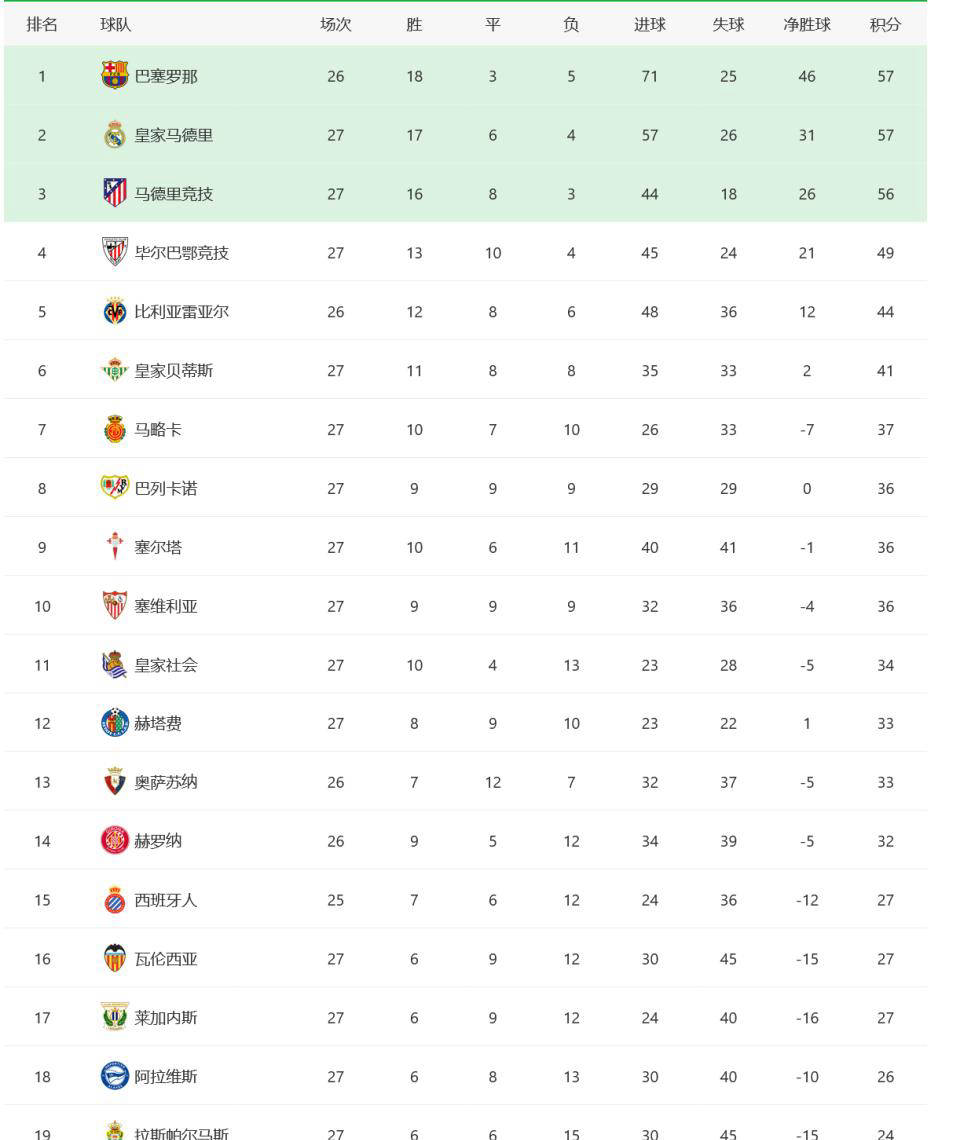960x1140 pixels.
Task: Open the 马略卡 team link
Action: click(158, 429)
